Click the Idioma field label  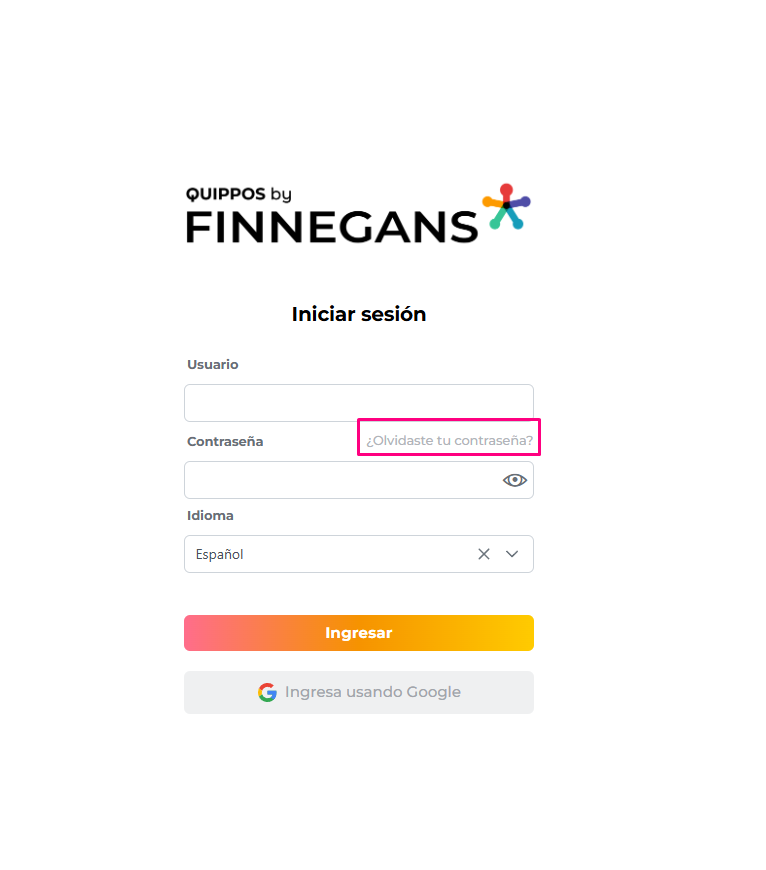coord(210,516)
